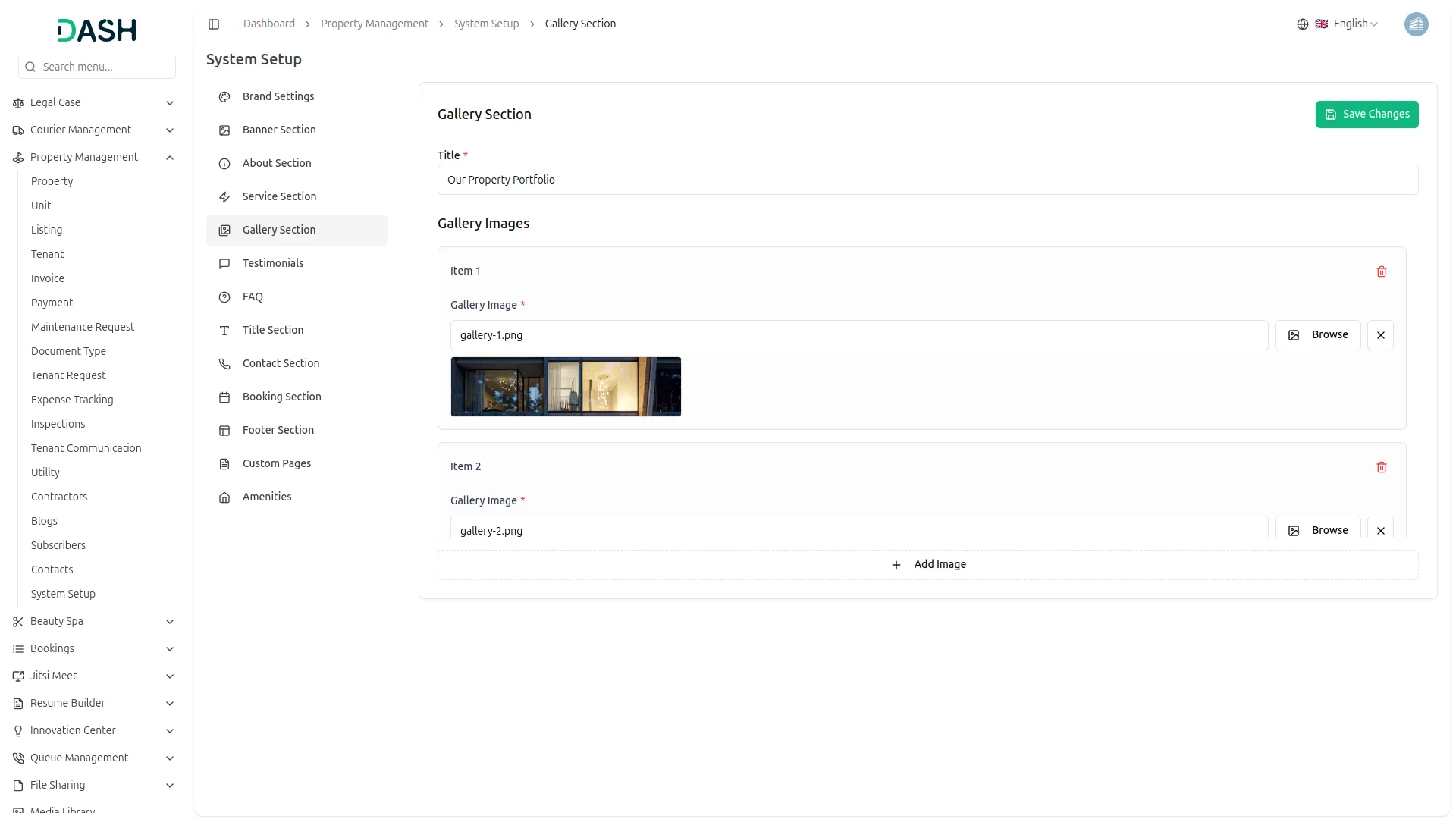The height and width of the screenshot is (819, 1456).
Task: Clear gallery-1.png with X icon
Action: point(1380,335)
